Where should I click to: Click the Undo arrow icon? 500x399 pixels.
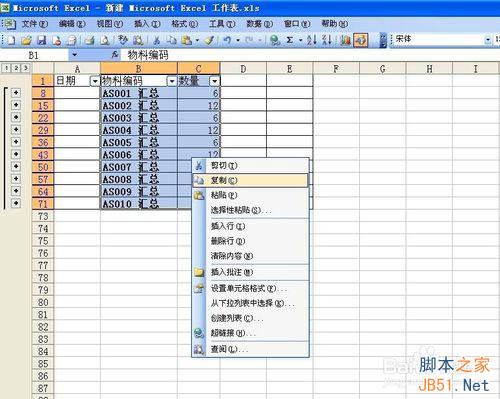coord(227,40)
